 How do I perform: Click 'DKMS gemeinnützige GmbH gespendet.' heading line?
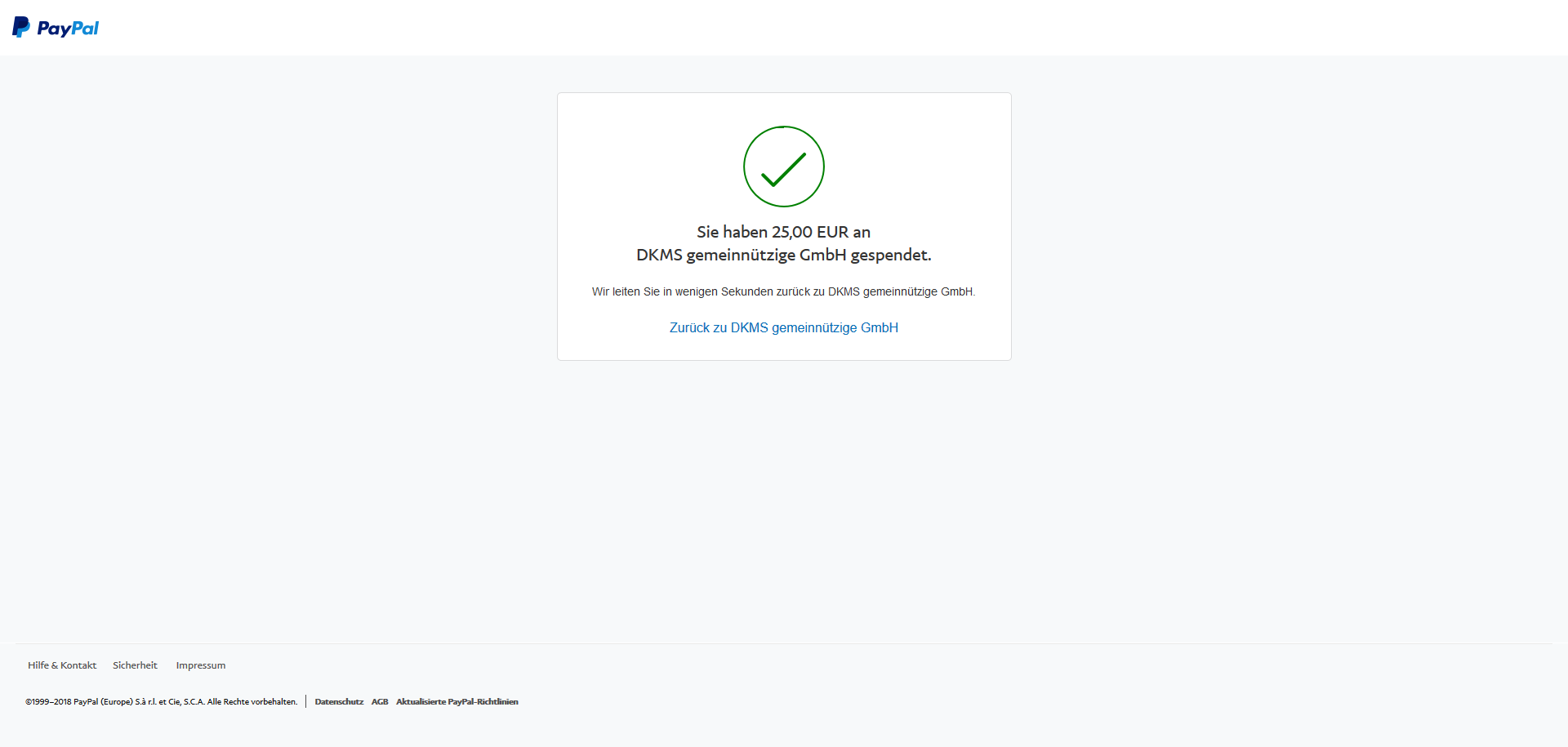784,255
